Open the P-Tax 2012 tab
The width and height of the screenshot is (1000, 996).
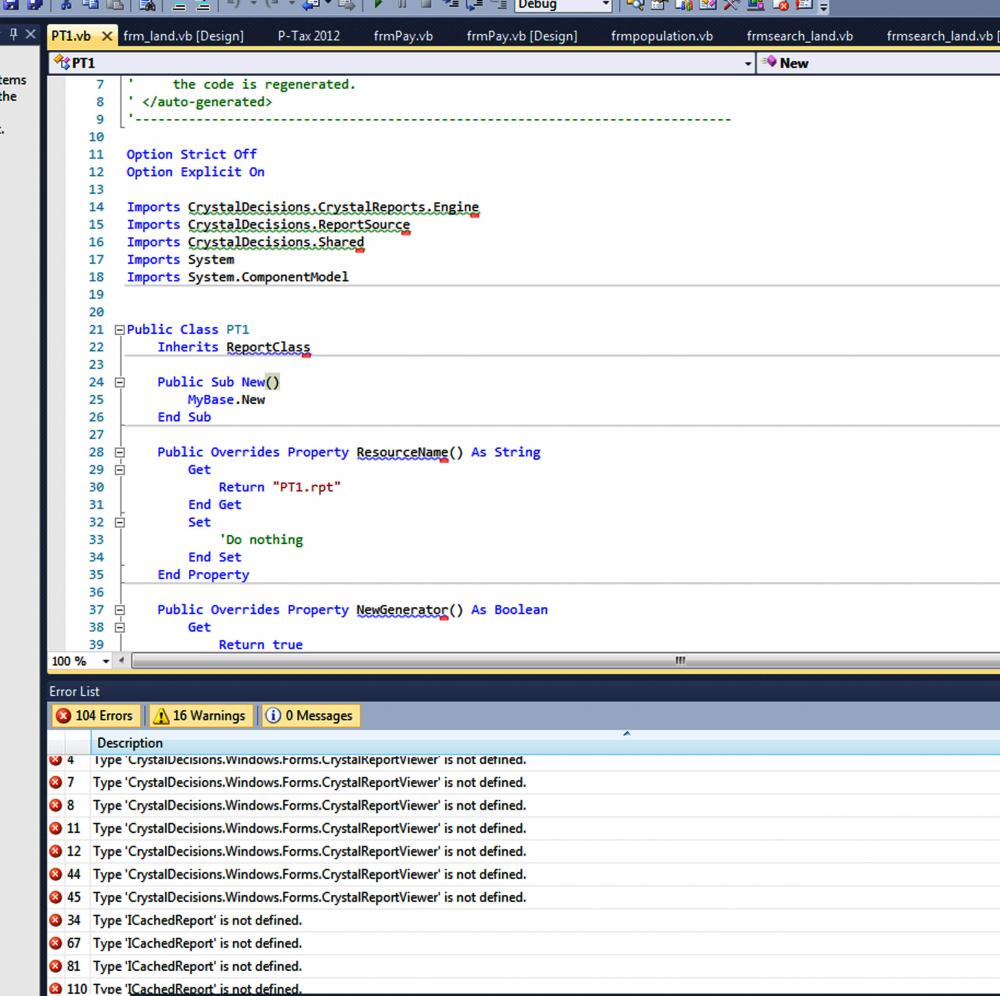pos(309,36)
